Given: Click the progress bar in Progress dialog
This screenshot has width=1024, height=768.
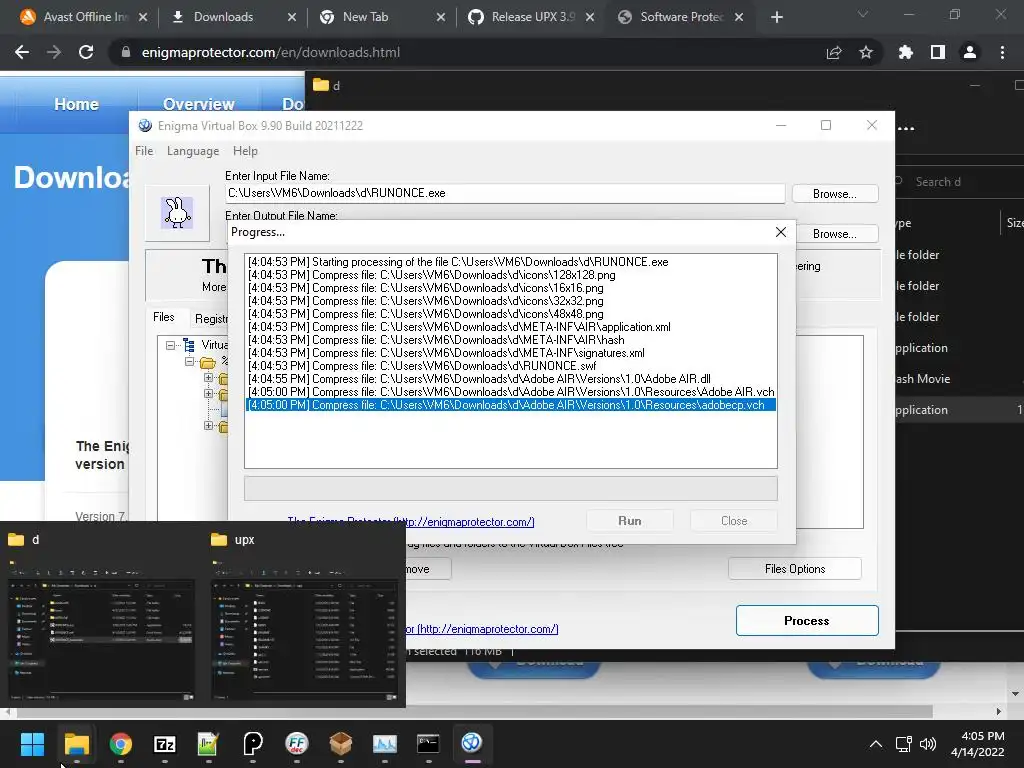Looking at the screenshot, I should coord(511,488).
